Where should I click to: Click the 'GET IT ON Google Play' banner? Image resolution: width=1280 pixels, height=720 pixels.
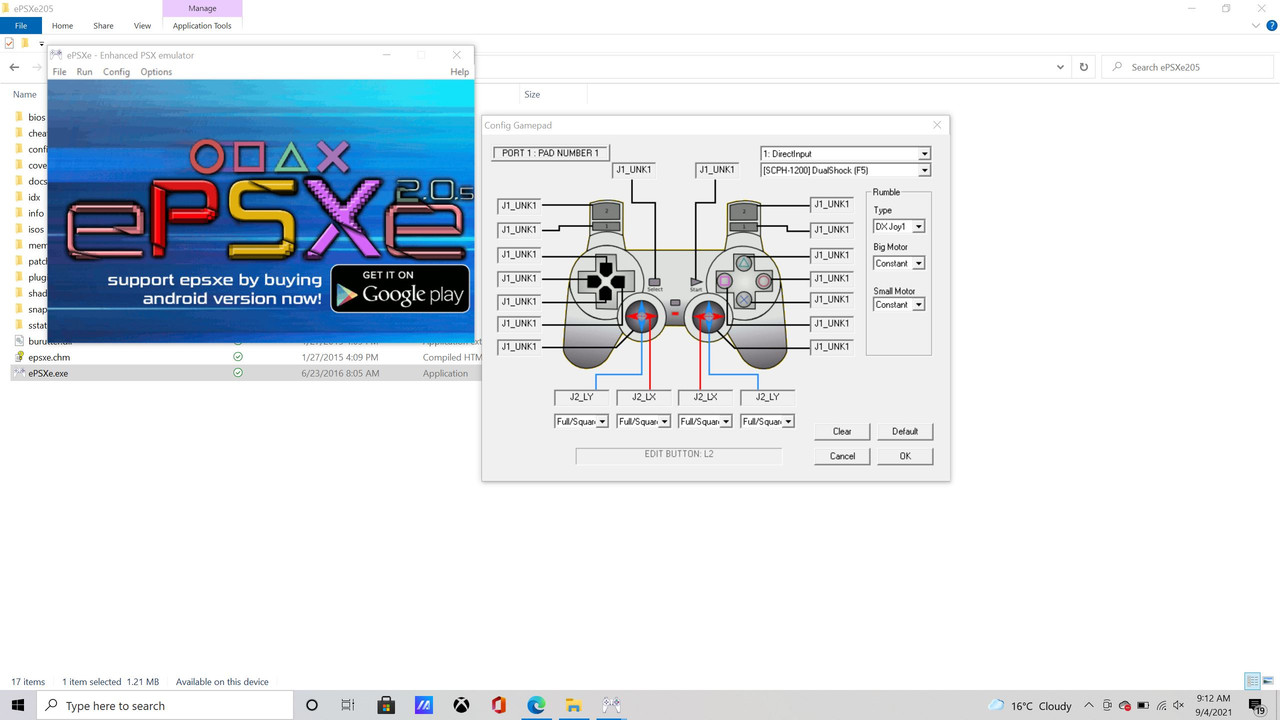tap(400, 288)
